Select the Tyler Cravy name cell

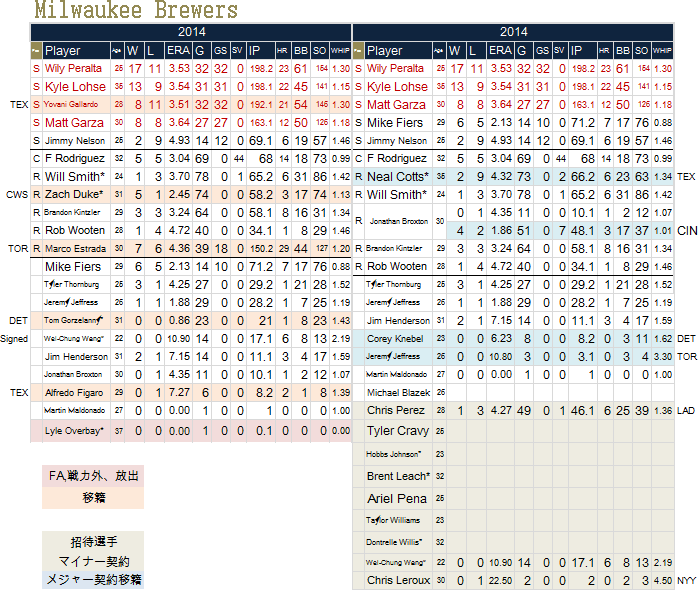point(398,431)
